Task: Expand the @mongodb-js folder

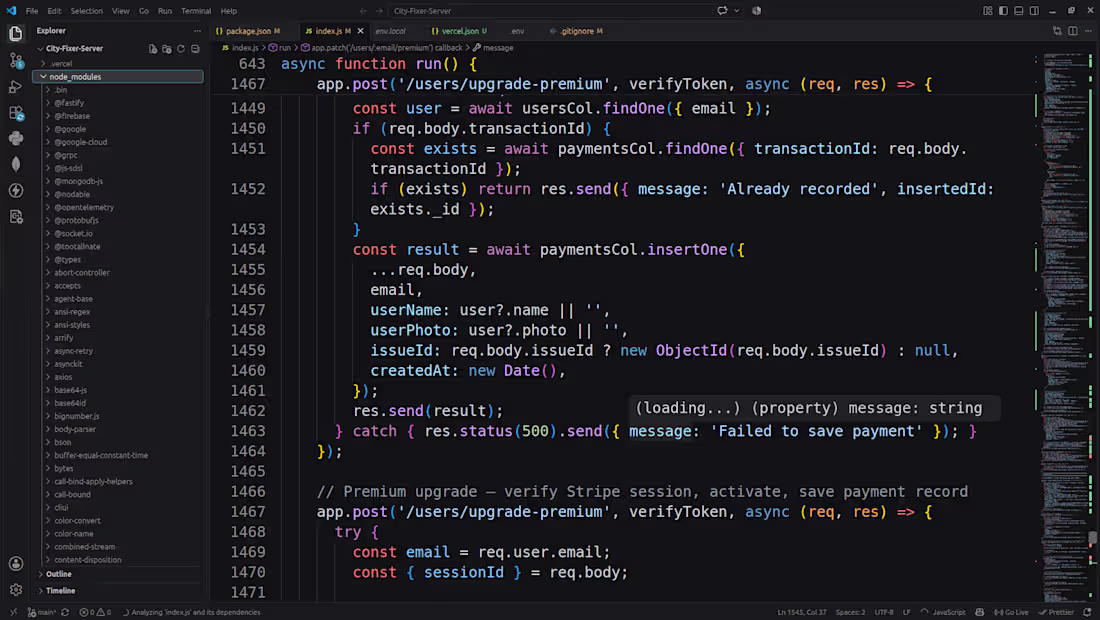Action: click(x=79, y=181)
